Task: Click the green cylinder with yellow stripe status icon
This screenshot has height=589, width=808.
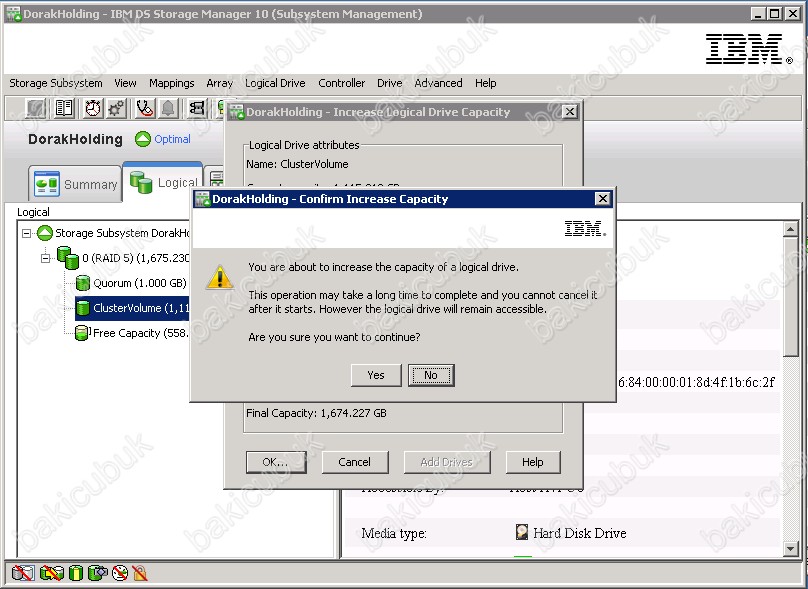Action: [x=76, y=573]
